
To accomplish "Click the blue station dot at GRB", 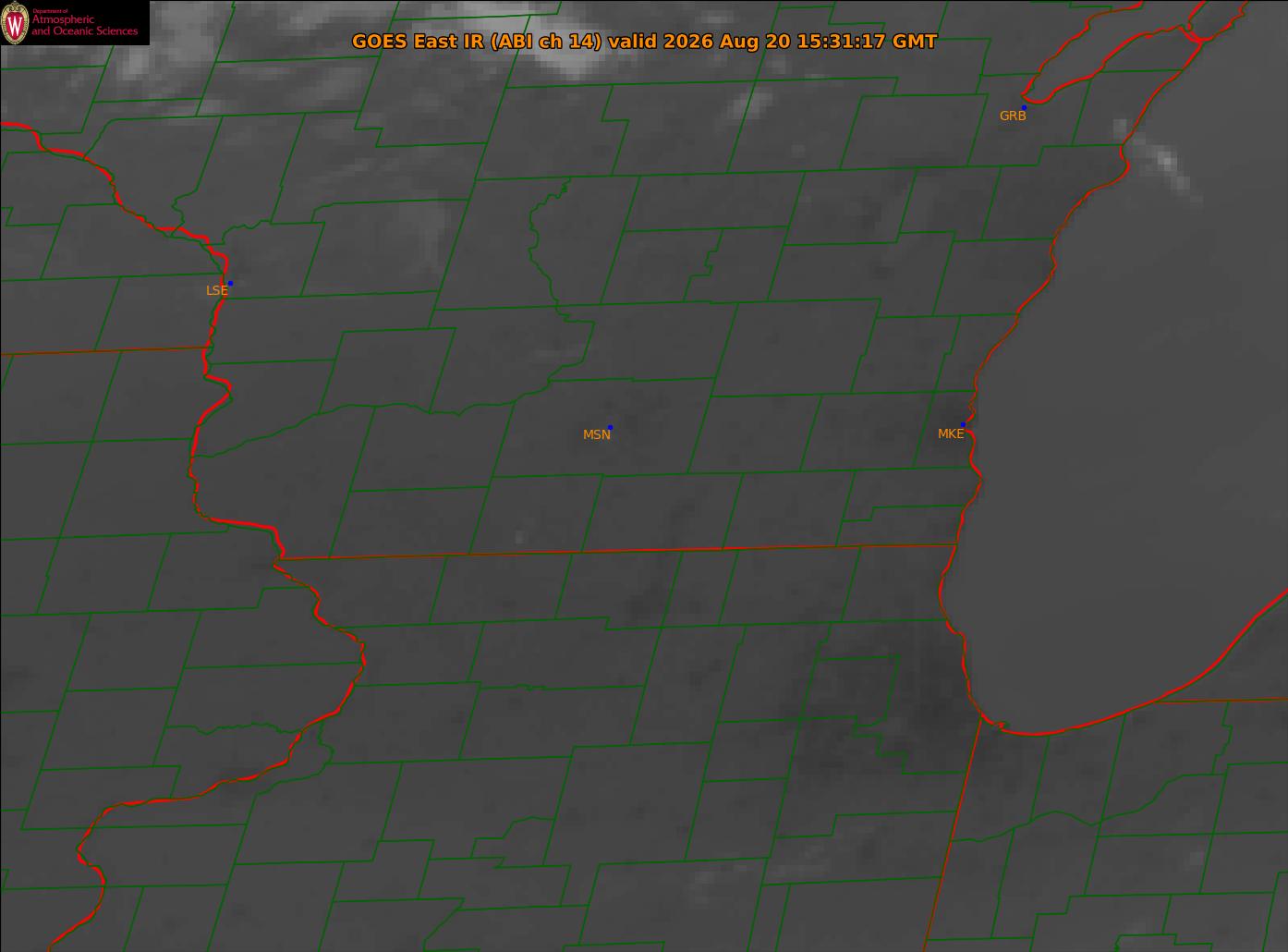I will [1024, 107].
